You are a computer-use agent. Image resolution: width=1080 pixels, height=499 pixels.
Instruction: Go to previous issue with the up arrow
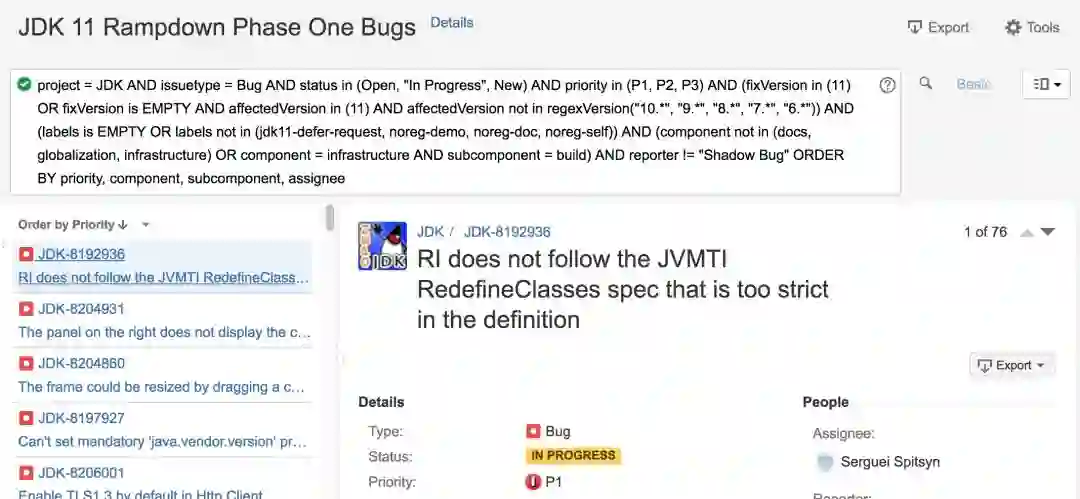tap(1026, 233)
